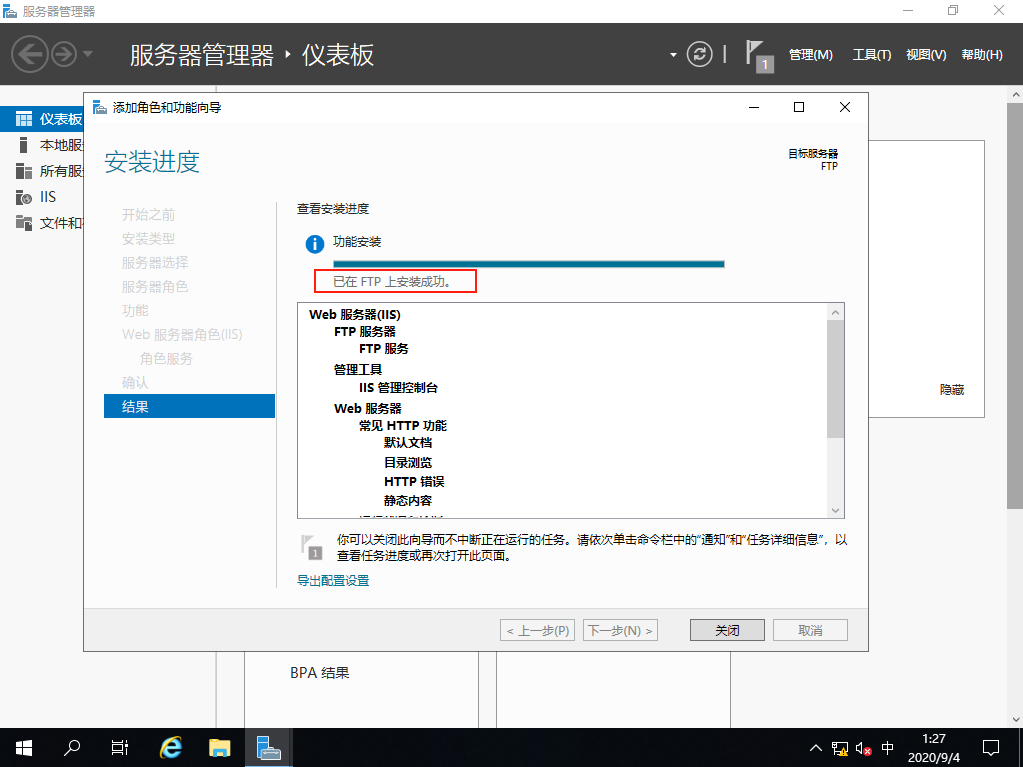The image size is (1023, 767).
Task: Open the 视图(V) menu
Action: tap(926, 55)
